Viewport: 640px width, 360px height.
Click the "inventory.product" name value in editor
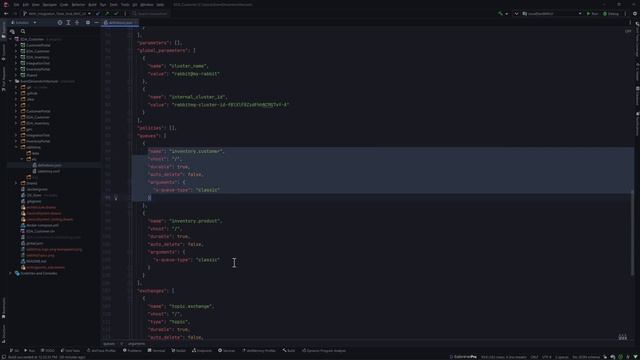pos(196,221)
